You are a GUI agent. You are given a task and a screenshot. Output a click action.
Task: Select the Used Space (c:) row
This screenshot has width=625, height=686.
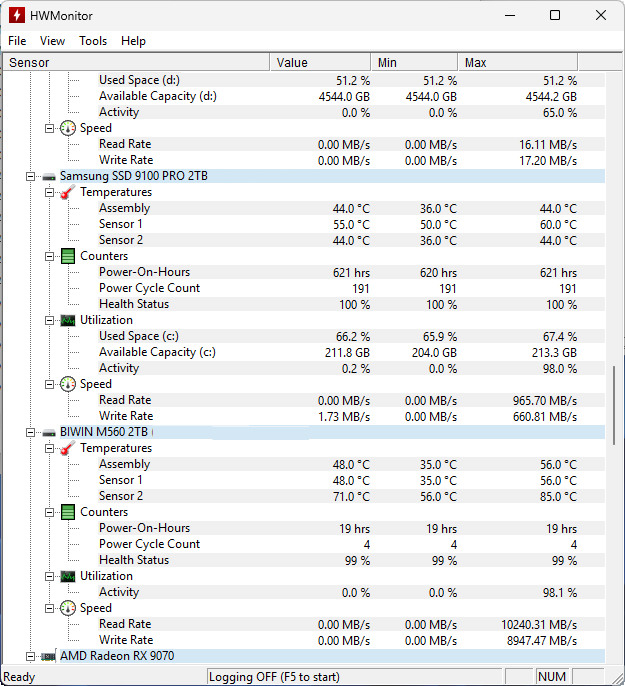pyautogui.click(x=304, y=336)
